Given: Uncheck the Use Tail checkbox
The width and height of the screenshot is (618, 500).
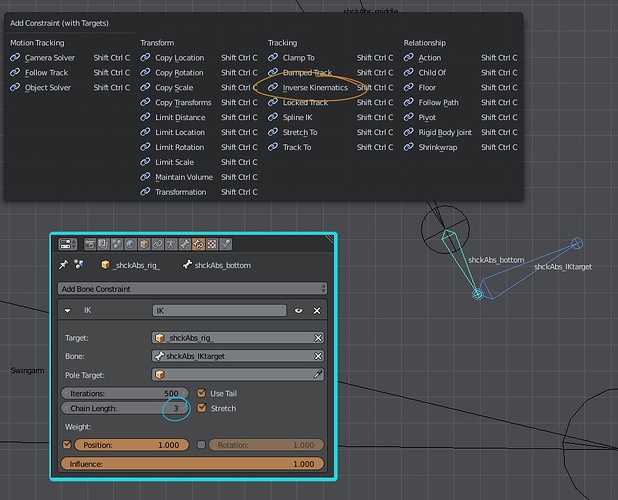Looking at the screenshot, I should pos(201,393).
